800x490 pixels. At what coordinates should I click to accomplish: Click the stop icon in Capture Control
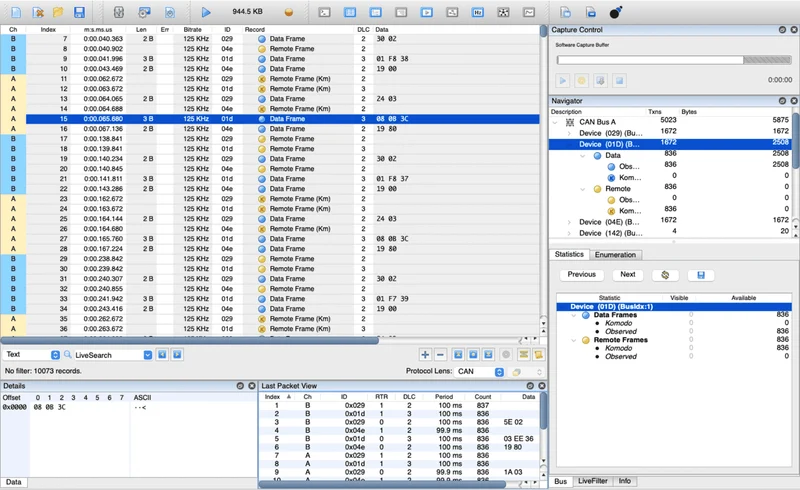click(x=619, y=81)
